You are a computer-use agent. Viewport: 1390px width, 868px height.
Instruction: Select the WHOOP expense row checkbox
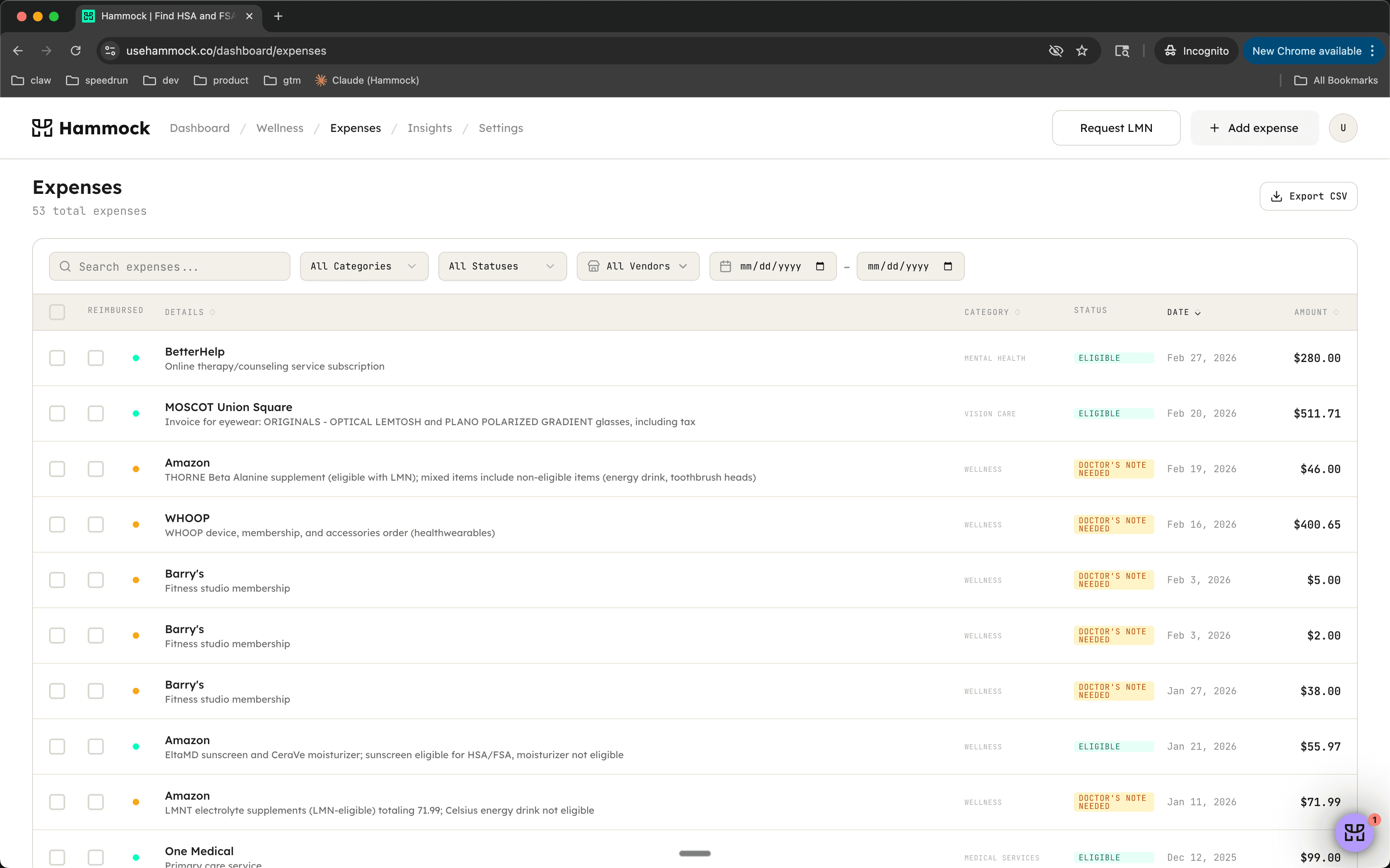(57, 525)
